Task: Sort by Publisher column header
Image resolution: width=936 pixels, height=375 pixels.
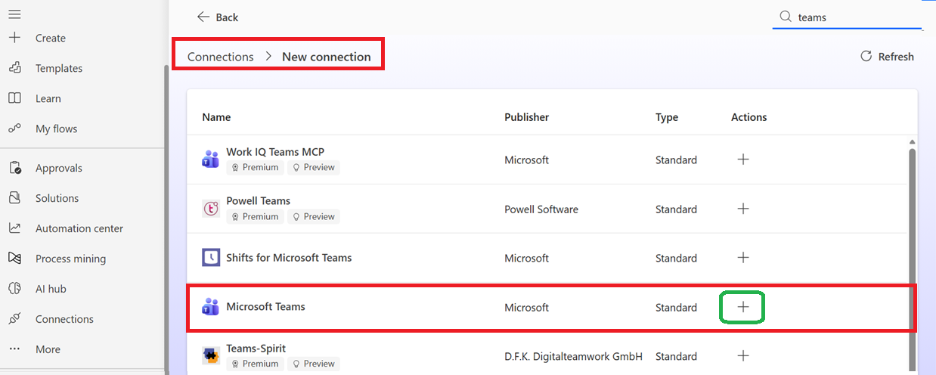Action: pos(526,117)
